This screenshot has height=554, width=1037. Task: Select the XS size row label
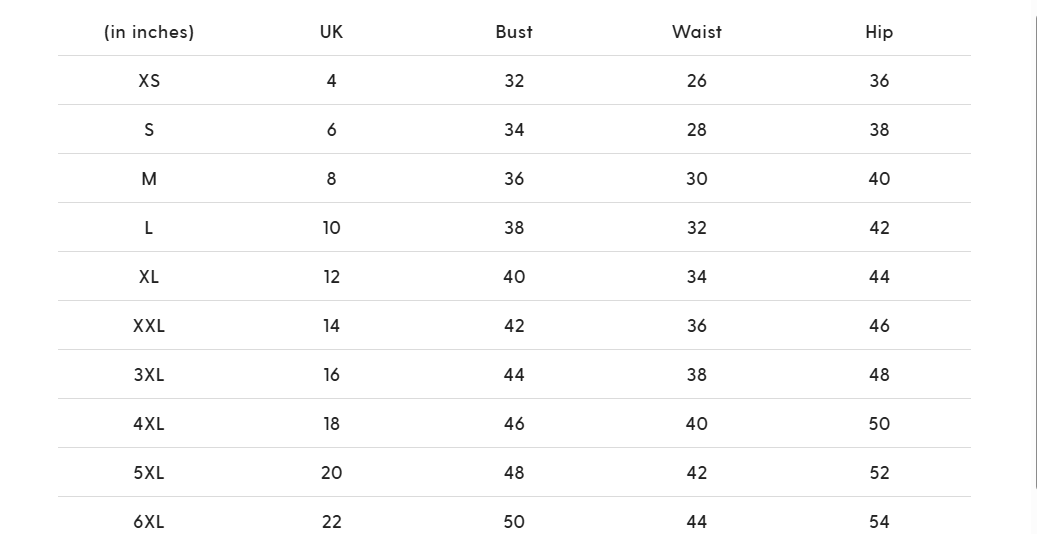click(x=149, y=81)
